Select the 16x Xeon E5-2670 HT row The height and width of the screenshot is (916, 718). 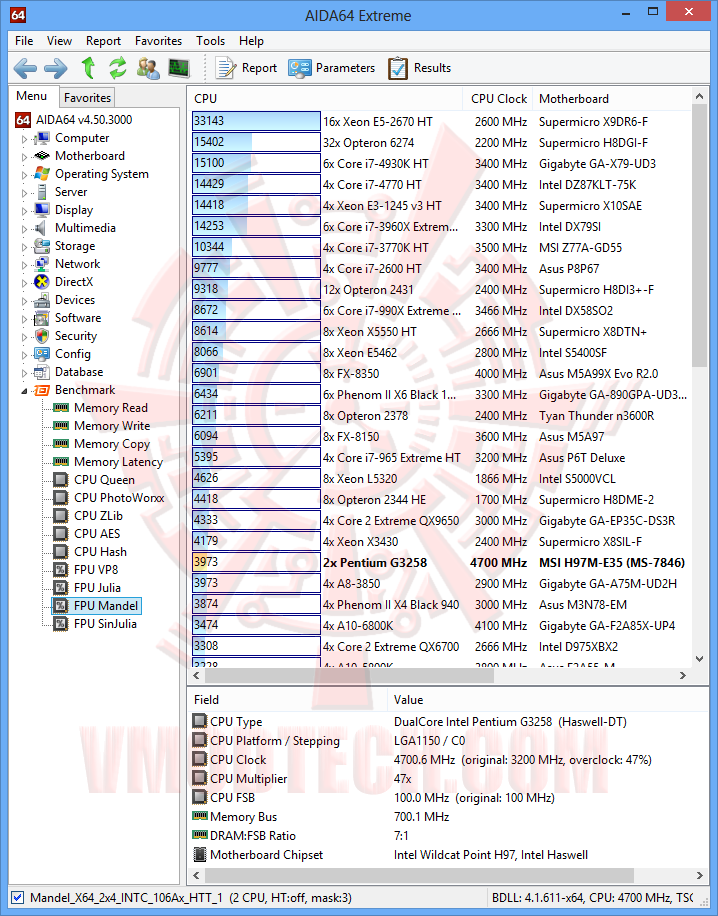441,122
